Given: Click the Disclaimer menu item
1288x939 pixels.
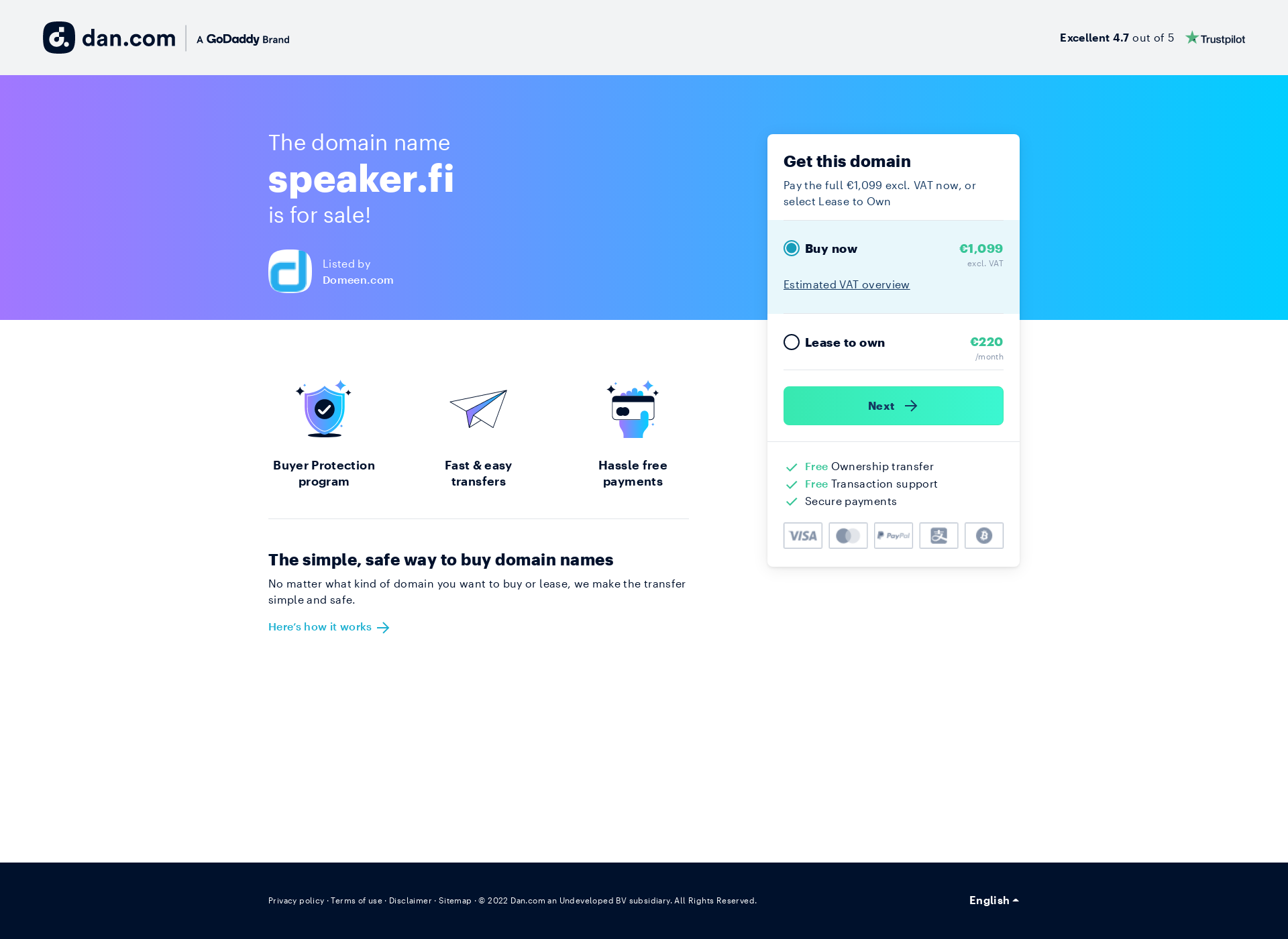Looking at the screenshot, I should tap(410, 900).
